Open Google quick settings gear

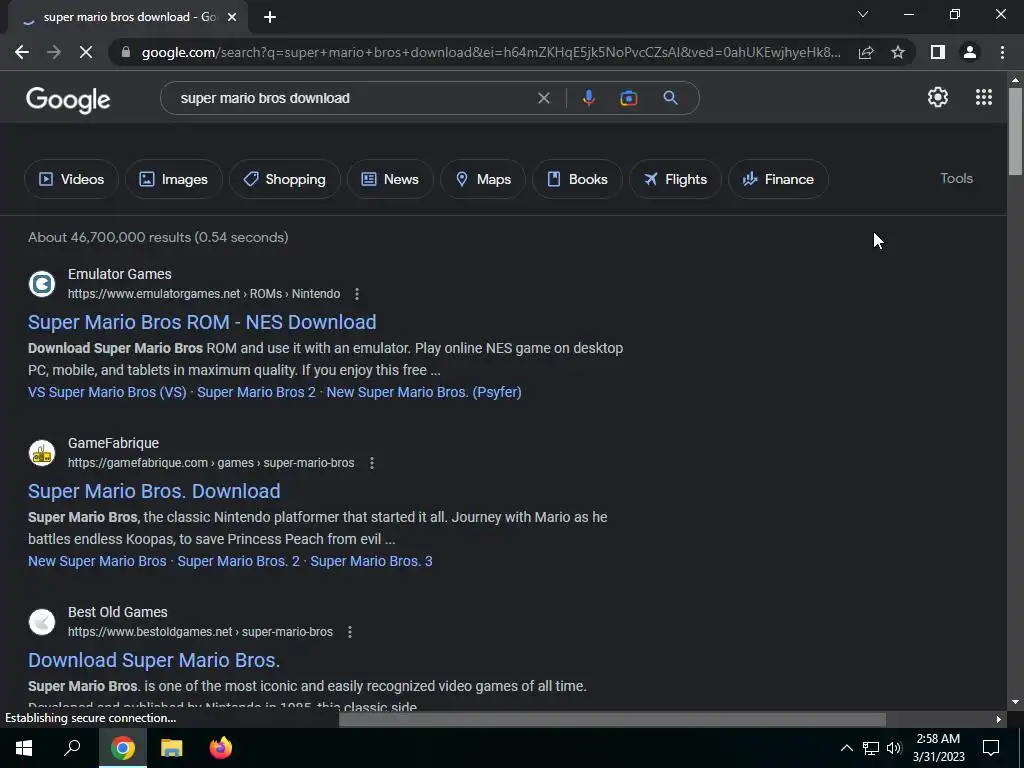point(938,97)
